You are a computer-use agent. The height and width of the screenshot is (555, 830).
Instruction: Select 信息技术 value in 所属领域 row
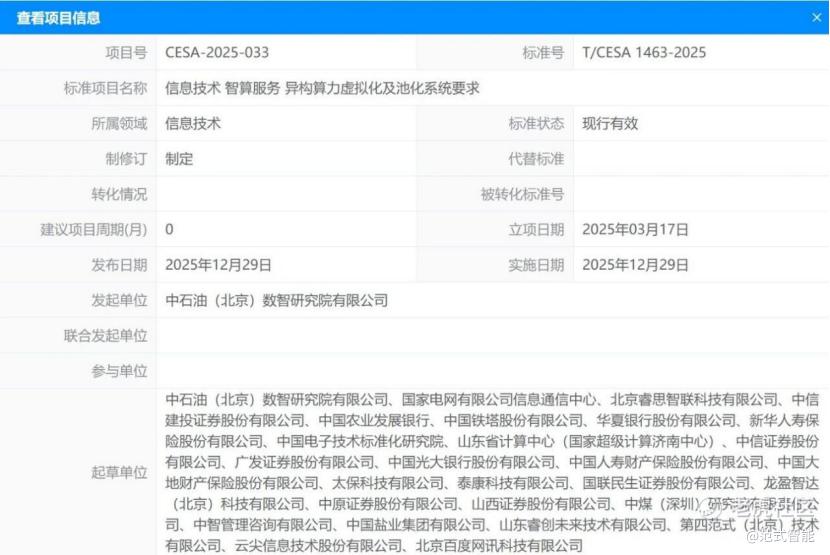click(193, 123)
